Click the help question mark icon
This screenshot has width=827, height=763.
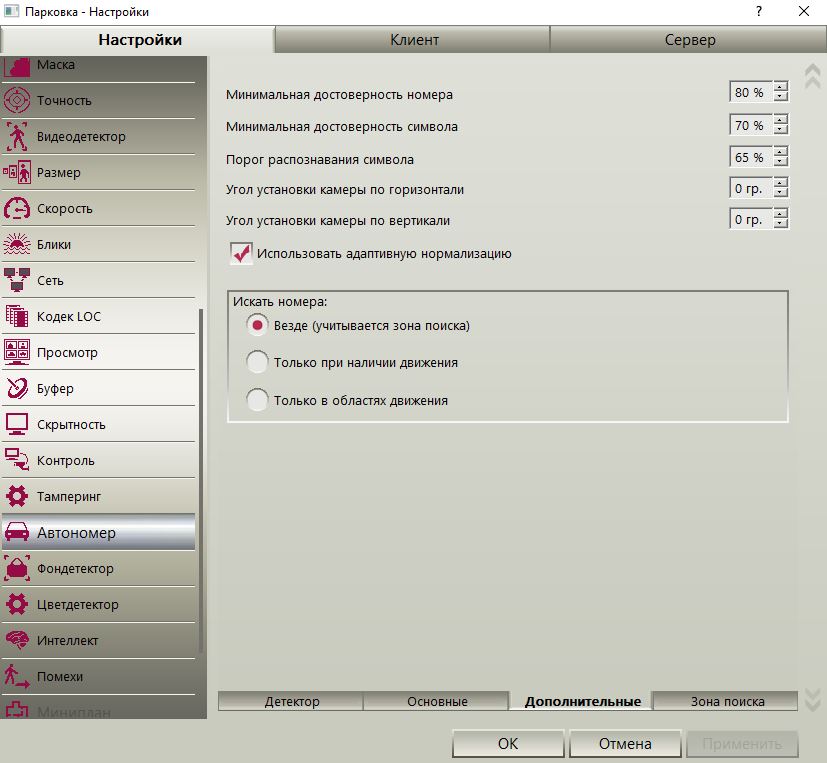point(758,11)
